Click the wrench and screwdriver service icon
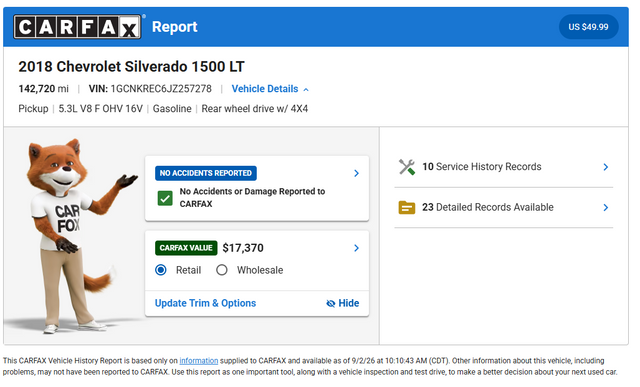Screen dimensions: 640x387 point(407,167)
